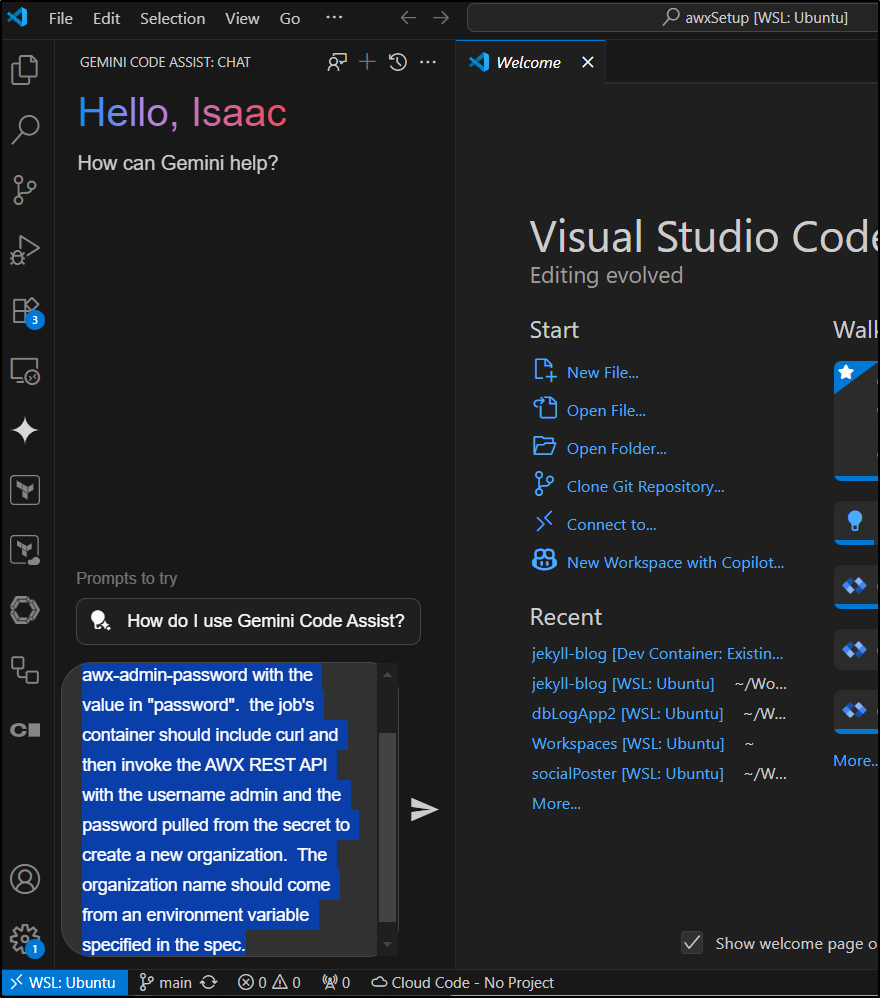Open the Edit menu
Screen dimensions: 880x998
pos(106,18)
